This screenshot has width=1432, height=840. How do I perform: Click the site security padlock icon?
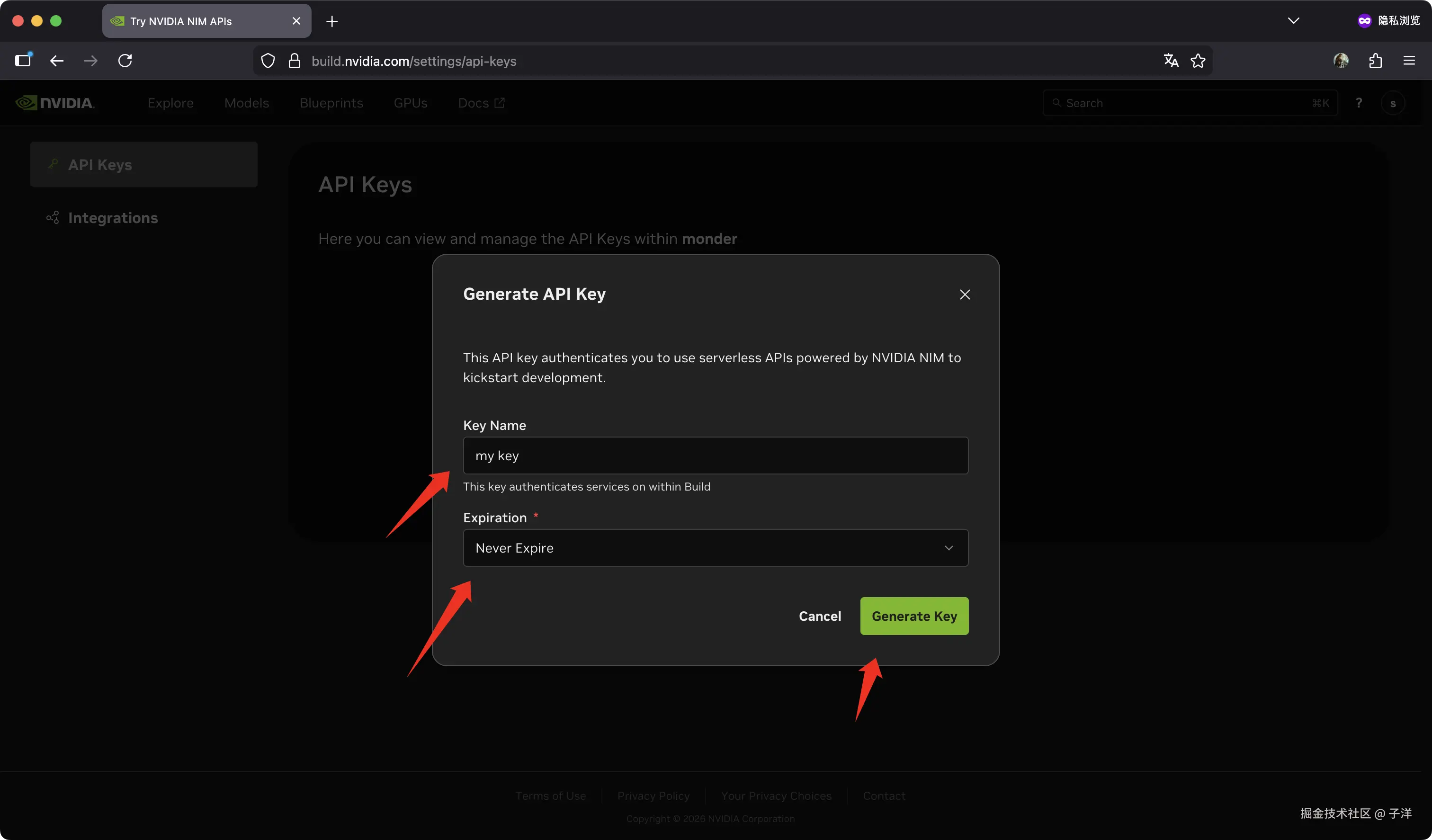click(x=294, y=61)
